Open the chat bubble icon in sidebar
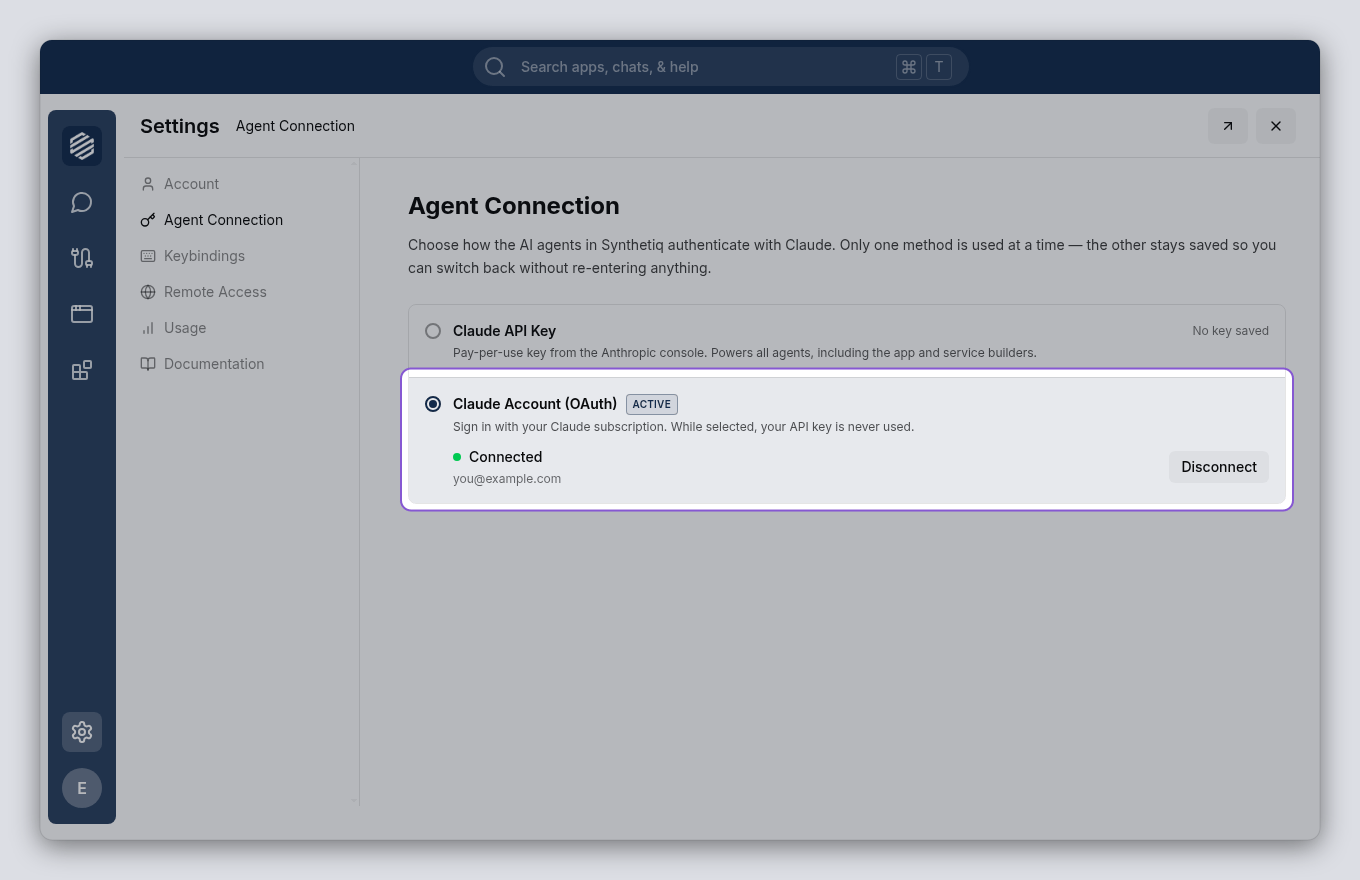The image size is (1360, 880). point(82,203)
